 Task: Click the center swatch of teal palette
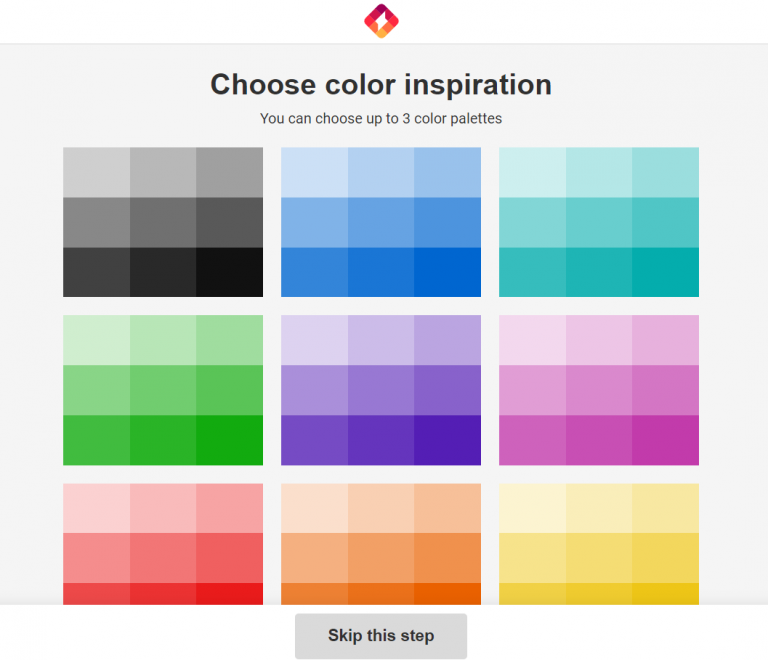coord(599,222)
